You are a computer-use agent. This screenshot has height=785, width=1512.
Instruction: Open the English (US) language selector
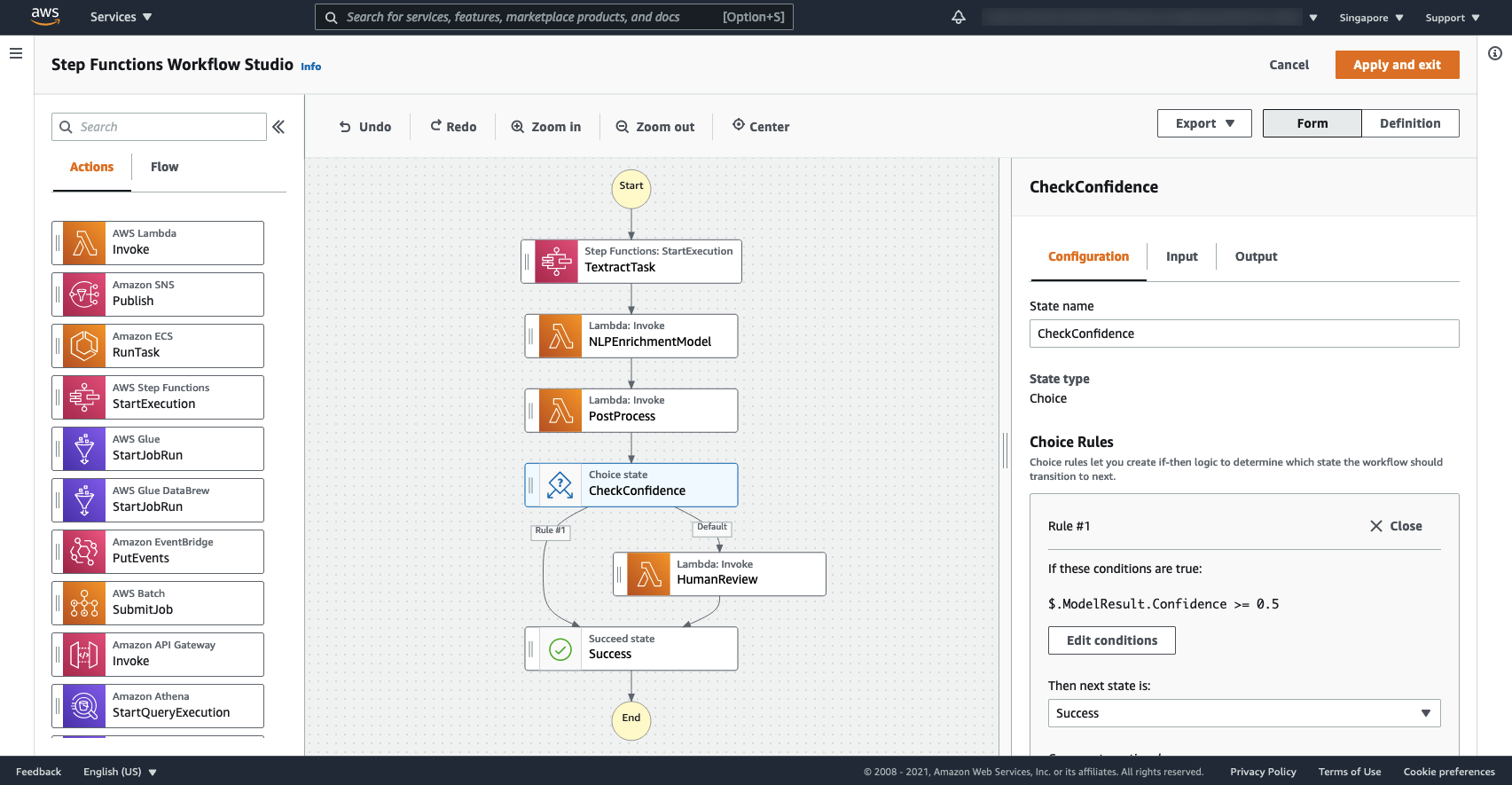pyautogui.click(x=120, y=772)
